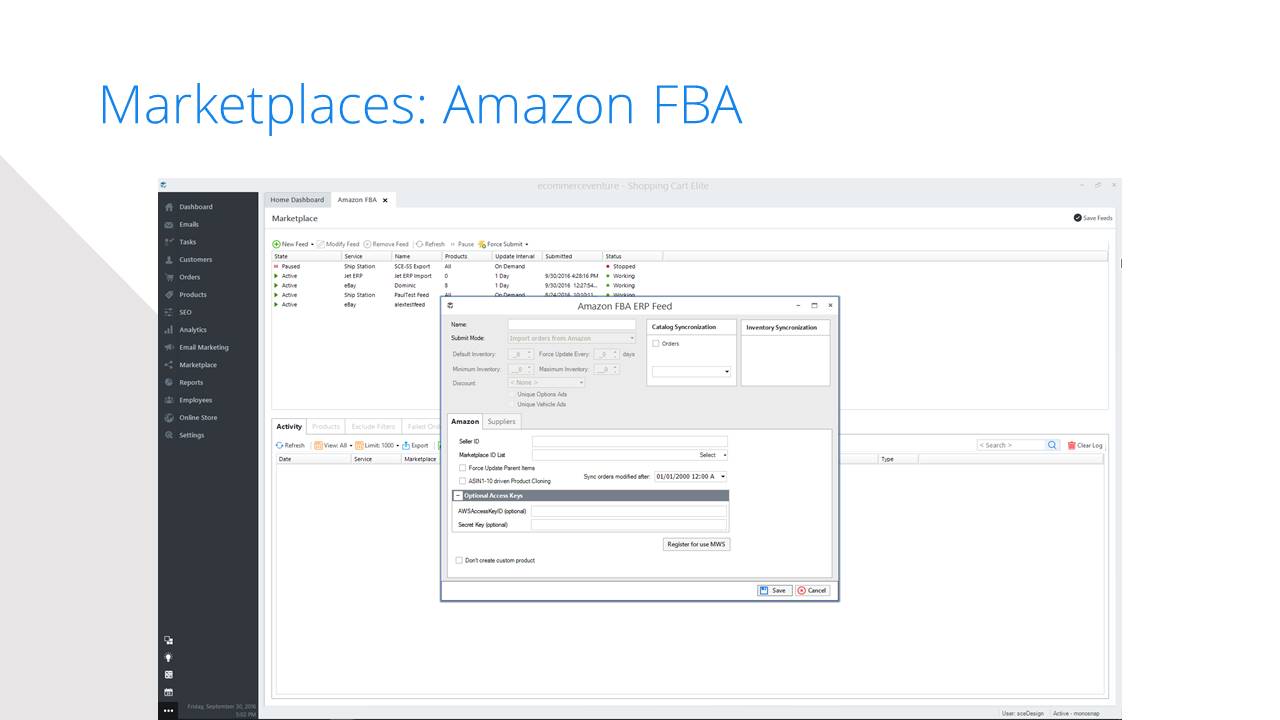Click the calendar icon in sidebar bottom
Viewport: 1280px width, 720px height.
pyautogui.click(x=168, y=692)
